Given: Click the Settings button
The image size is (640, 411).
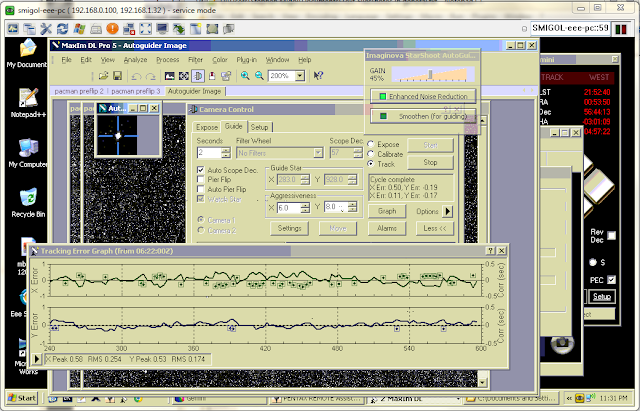Looking at the screenshot, I should tap(290, 228).
